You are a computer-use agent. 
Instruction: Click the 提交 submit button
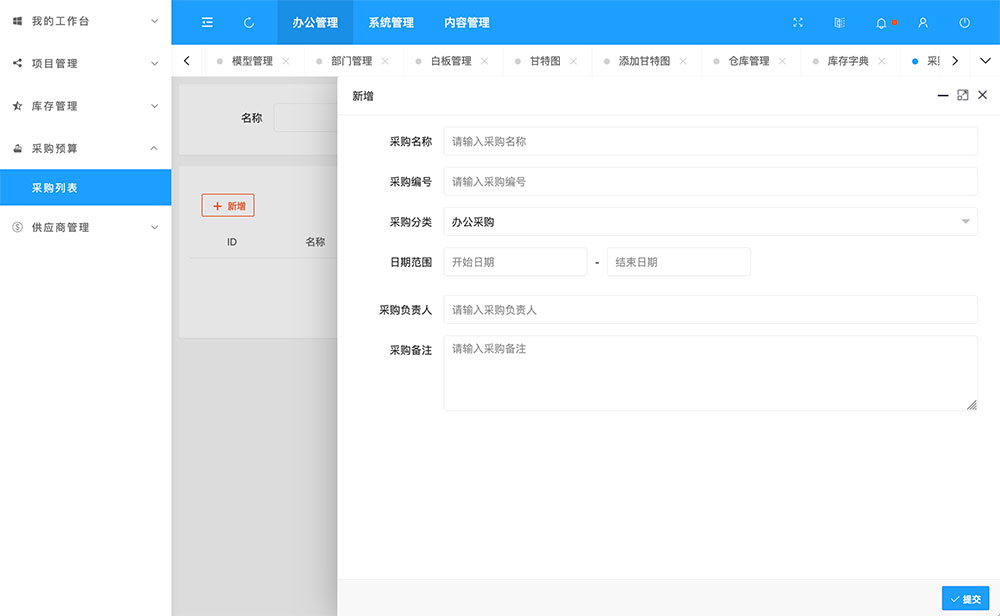click(x=965, y=599)
